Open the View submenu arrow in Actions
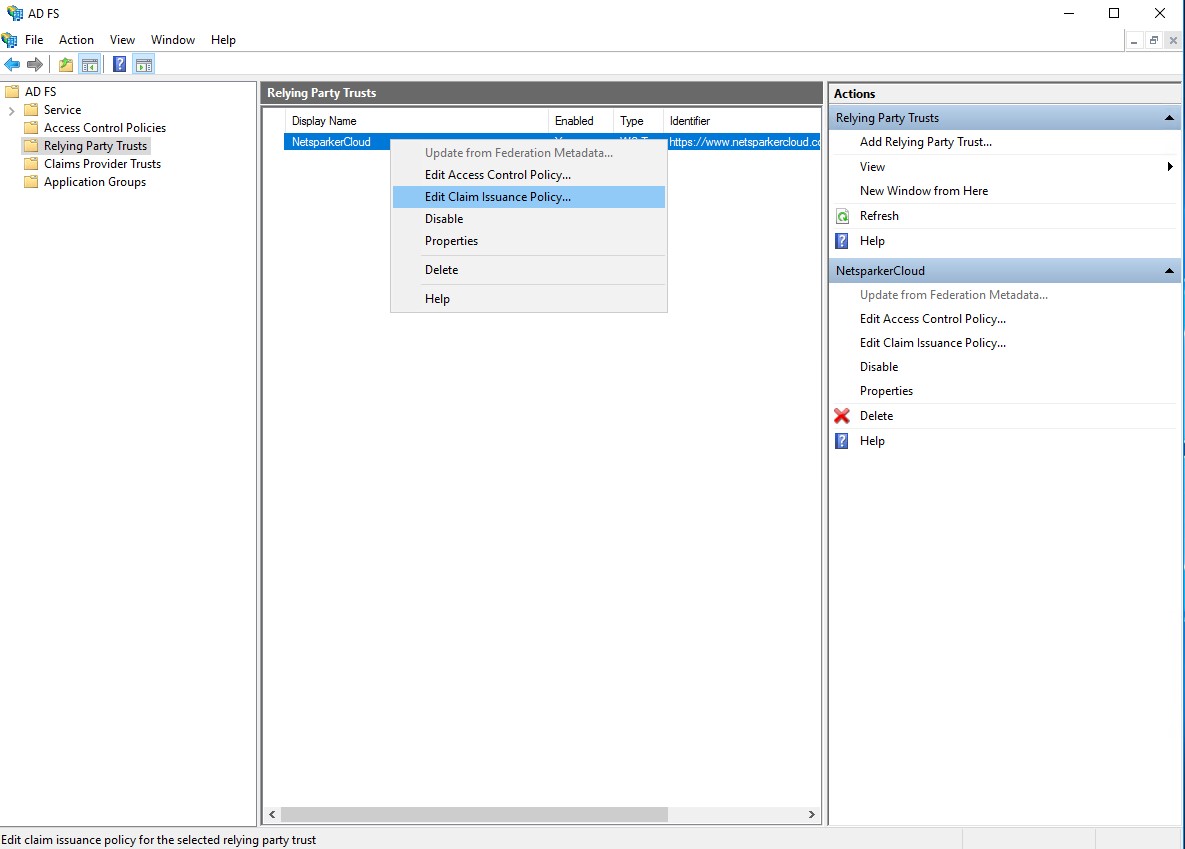The width and height of the screenshot is (1185, 849). (x=1169, y=167)
